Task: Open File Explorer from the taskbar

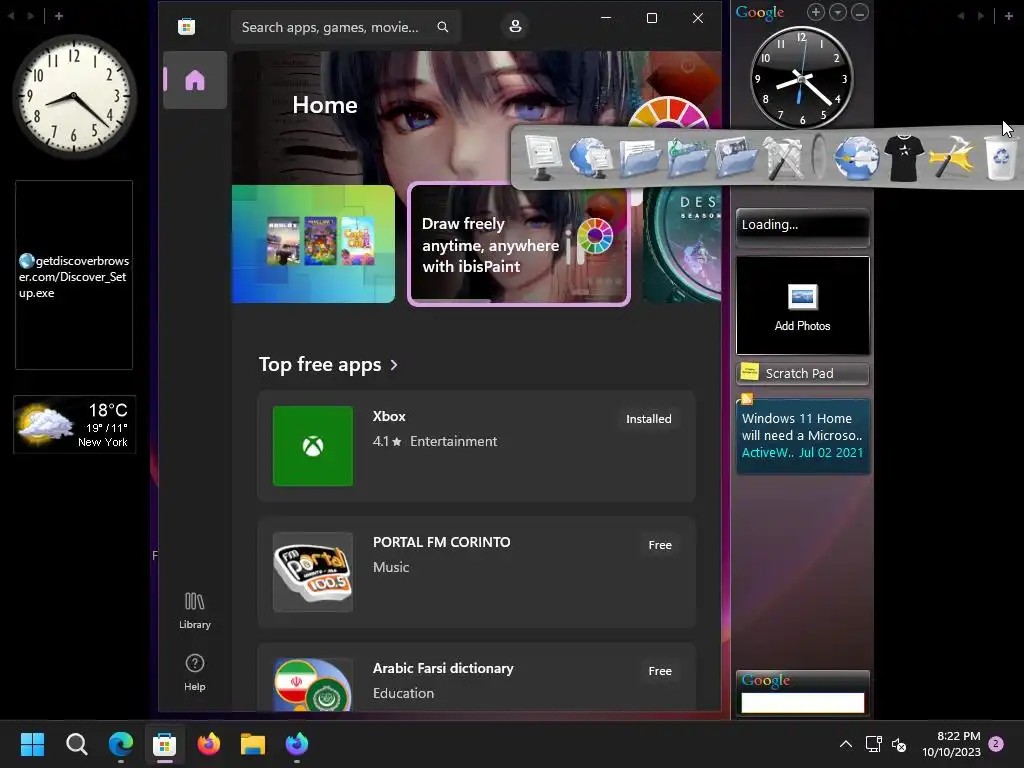Action: 253,744
